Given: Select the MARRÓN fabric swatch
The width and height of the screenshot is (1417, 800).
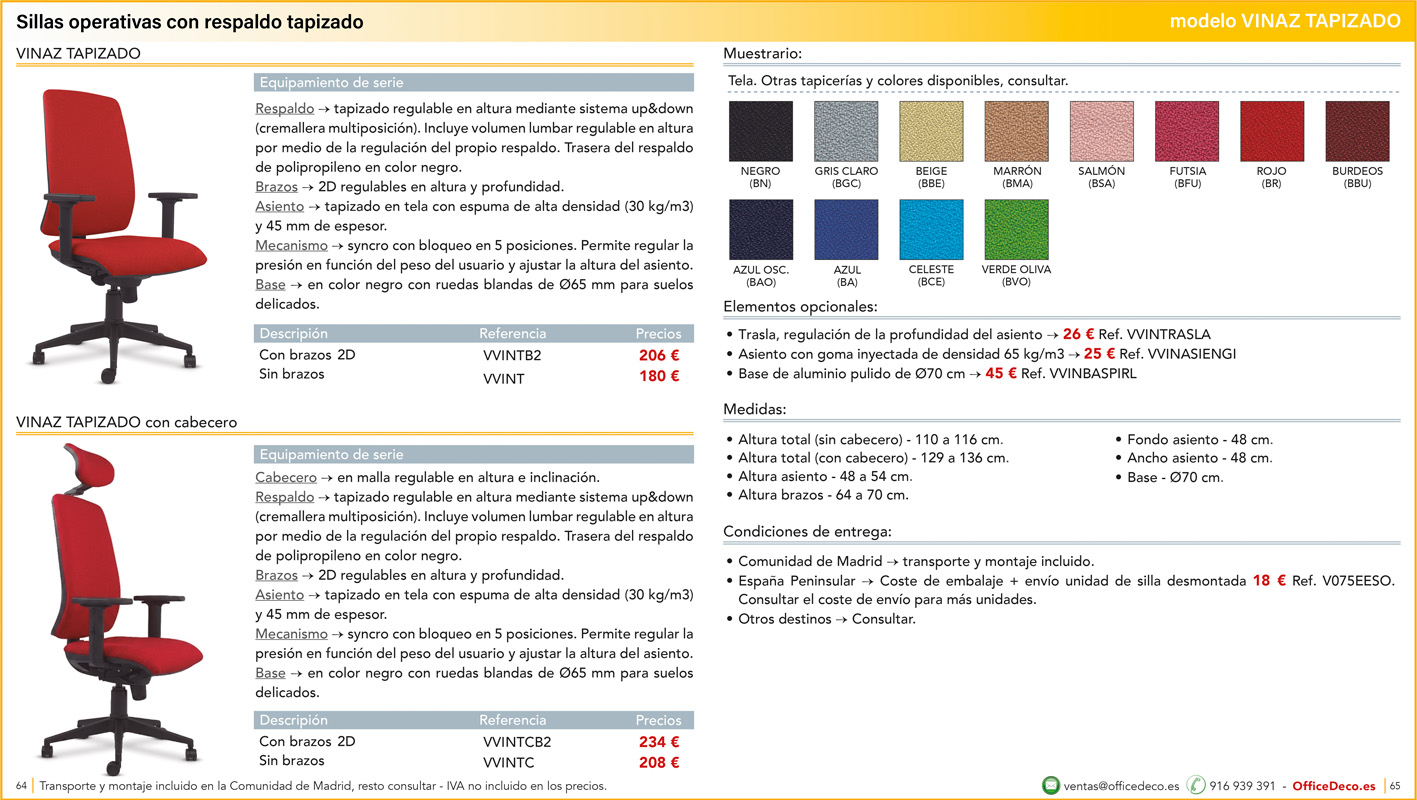Looking at the screenshot, I should [1017, 131].
